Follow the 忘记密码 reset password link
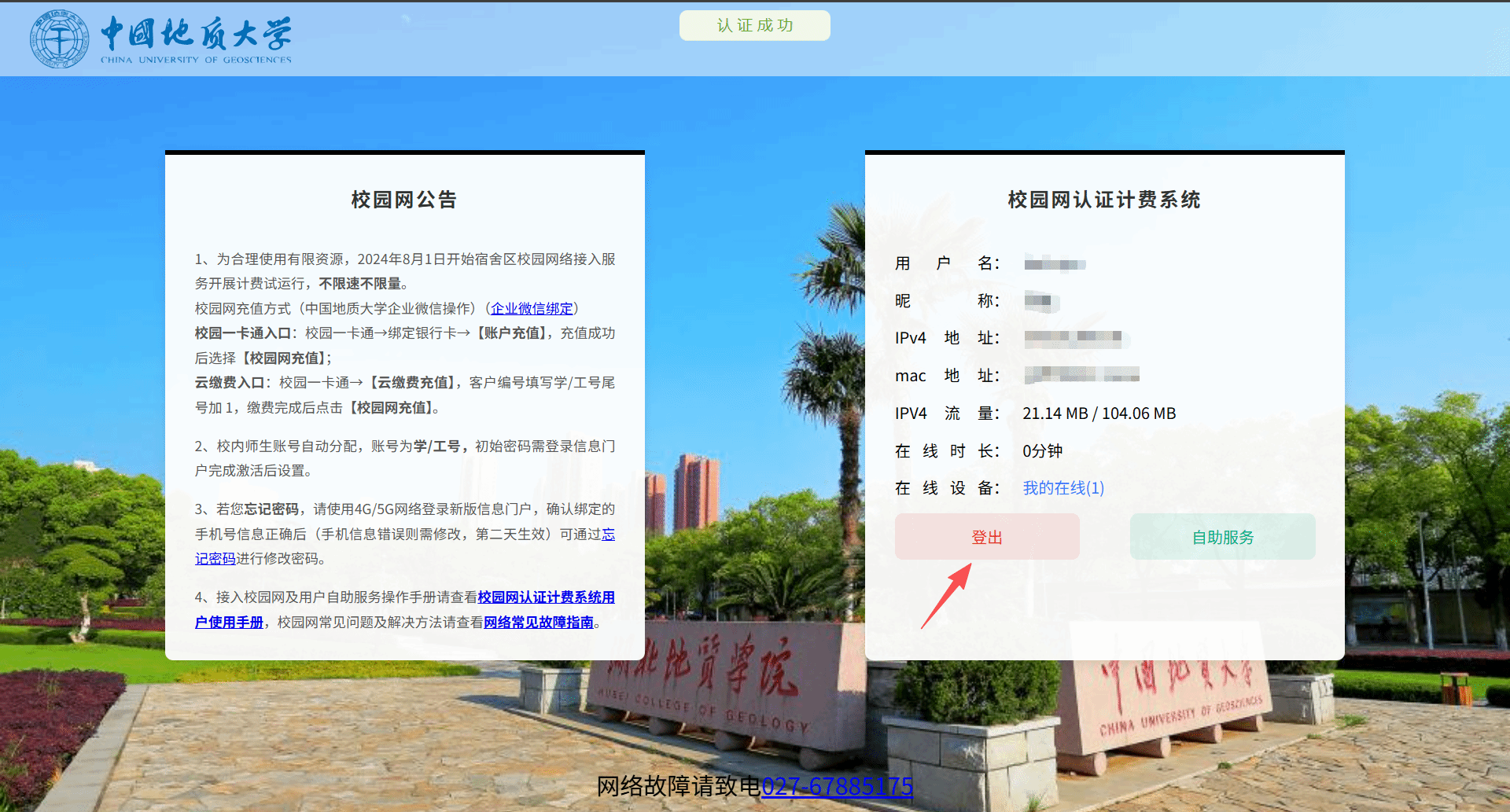The image size is (1510, 812). pyautogui.click(x=405, y=546)
